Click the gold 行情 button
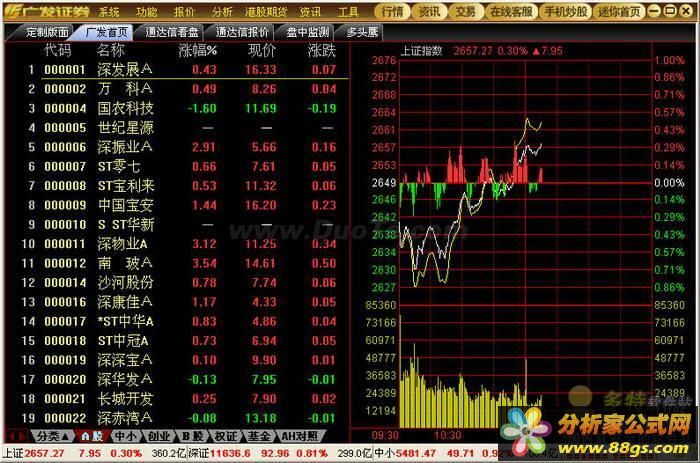This screenshot has width=700, height=463. [392, 11]
